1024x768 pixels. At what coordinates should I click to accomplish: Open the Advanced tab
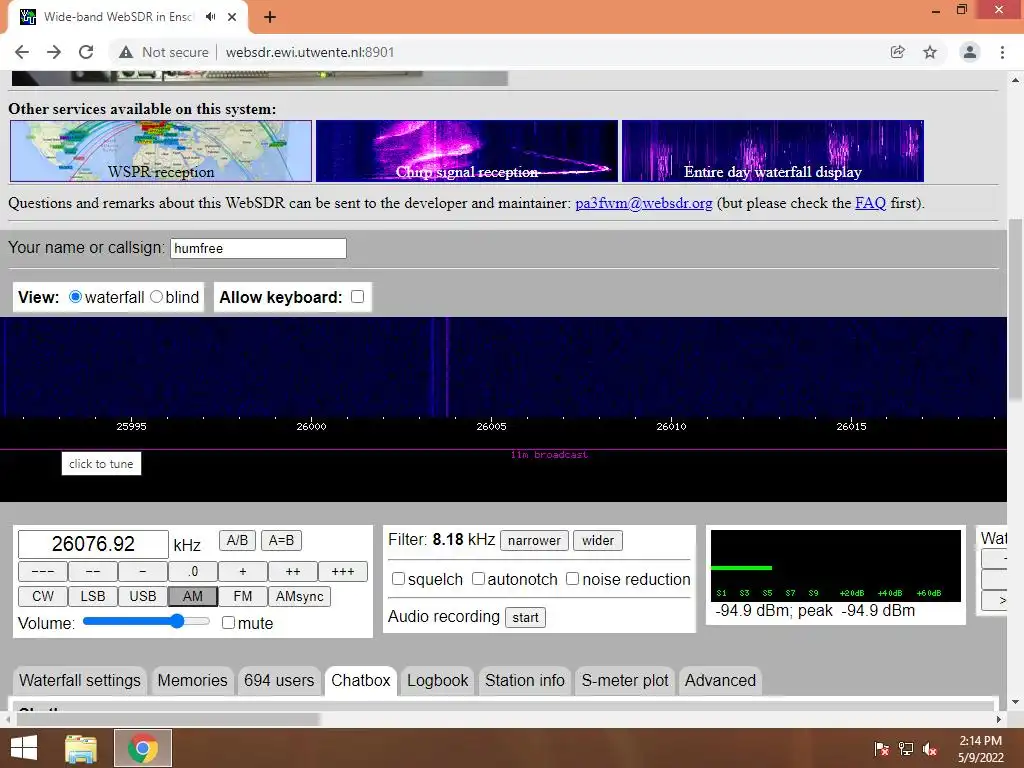tap(720, 680)
